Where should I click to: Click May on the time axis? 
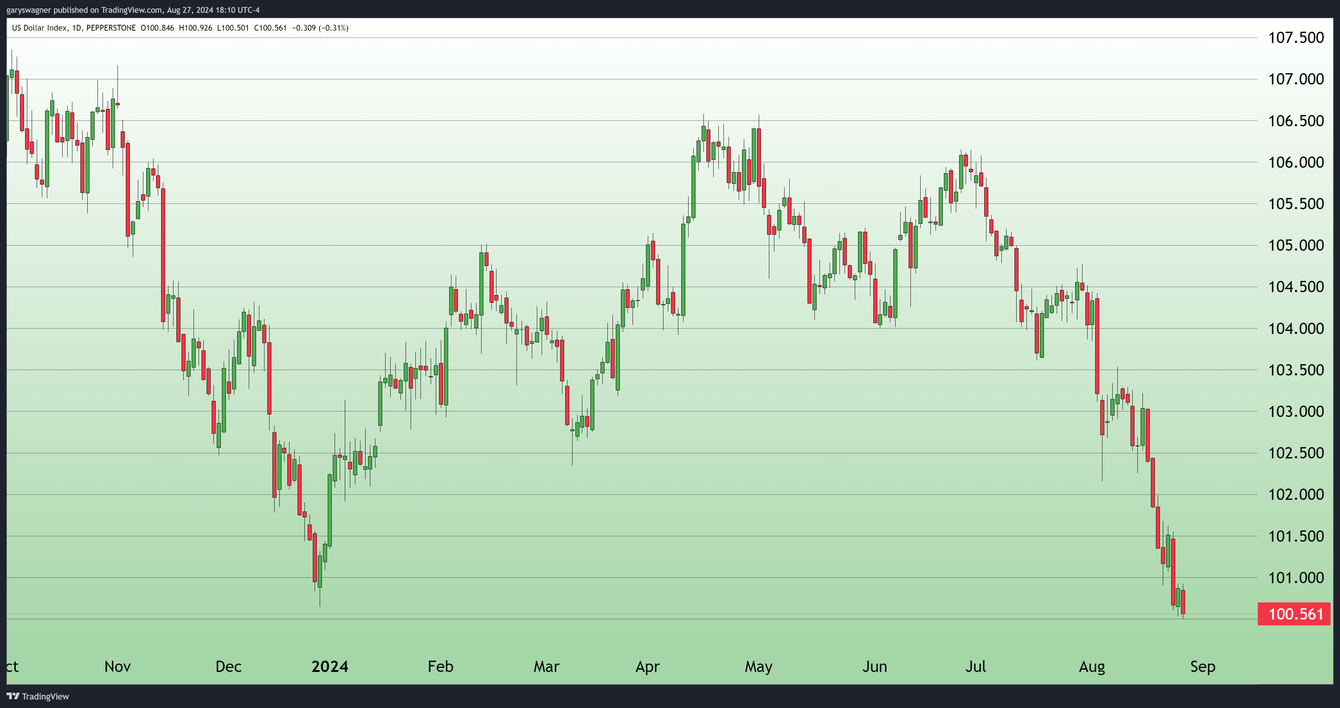[x=758, y=666]
